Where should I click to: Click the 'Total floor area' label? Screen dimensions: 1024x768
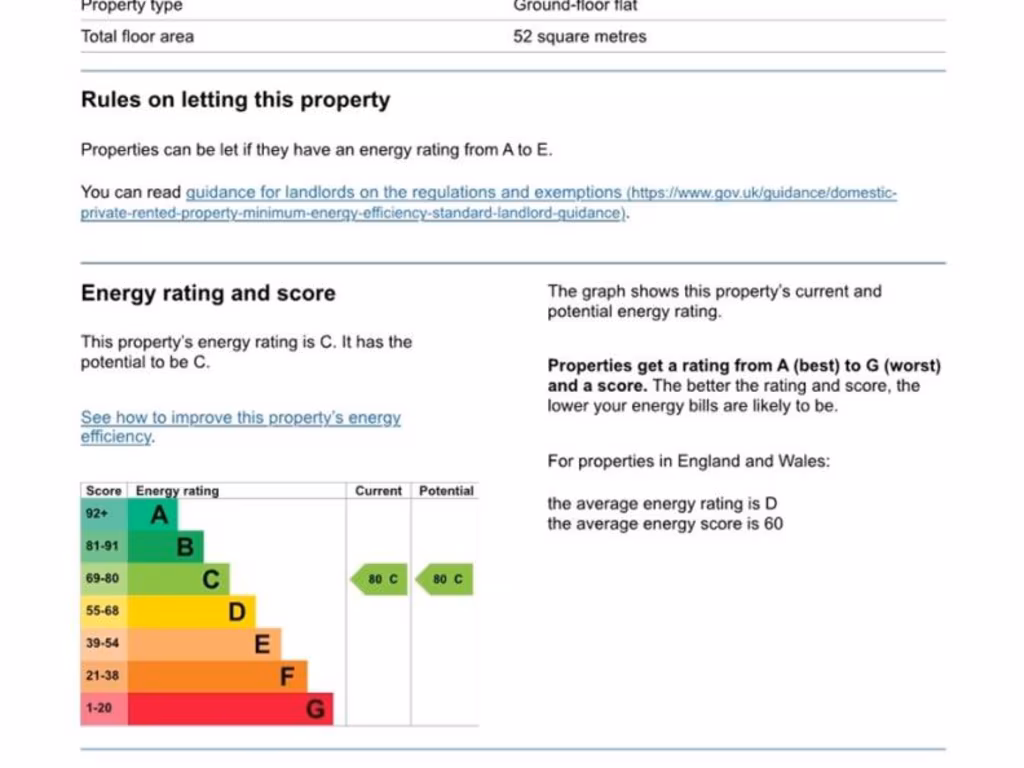point(138,37)
